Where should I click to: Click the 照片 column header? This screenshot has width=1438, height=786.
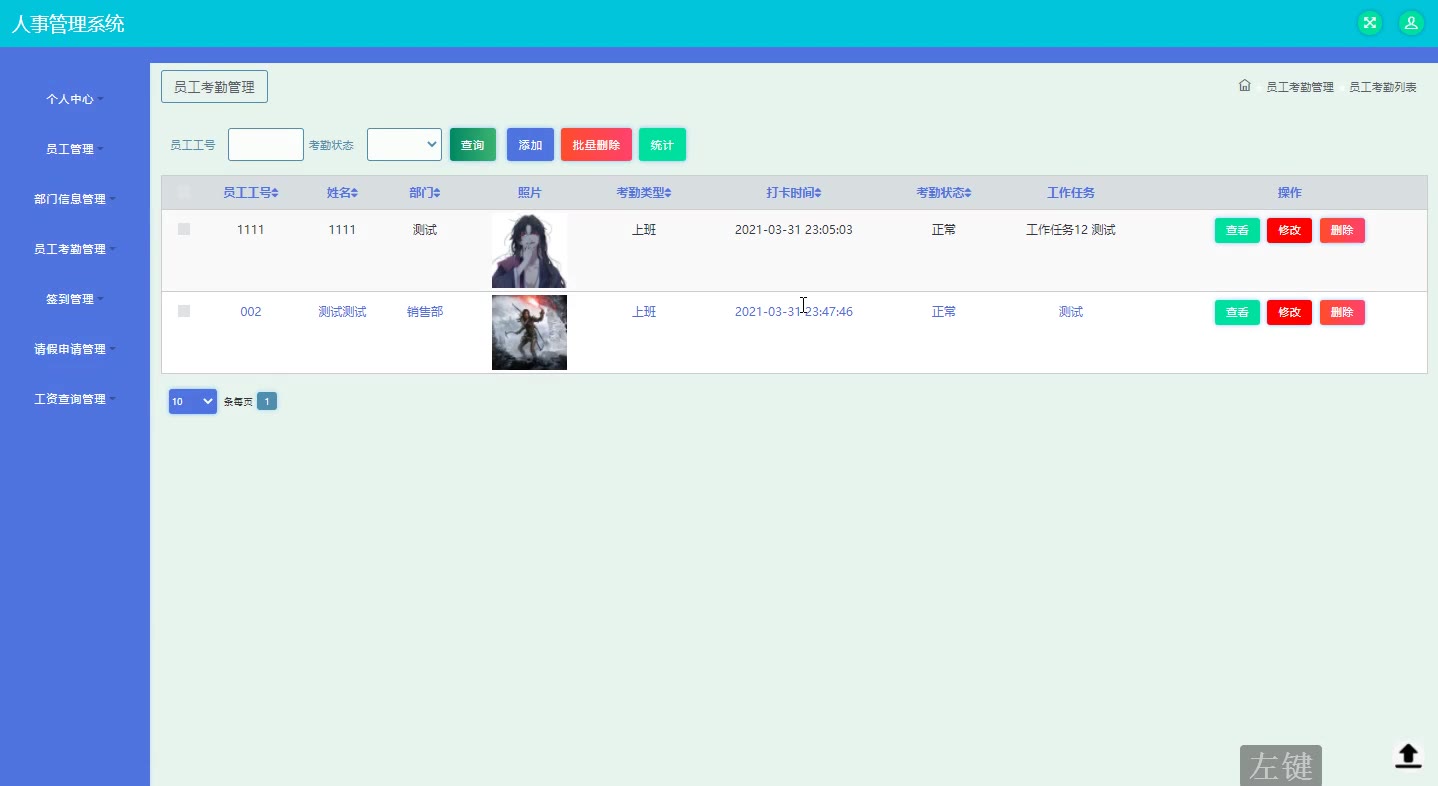(x=529, y=193)
